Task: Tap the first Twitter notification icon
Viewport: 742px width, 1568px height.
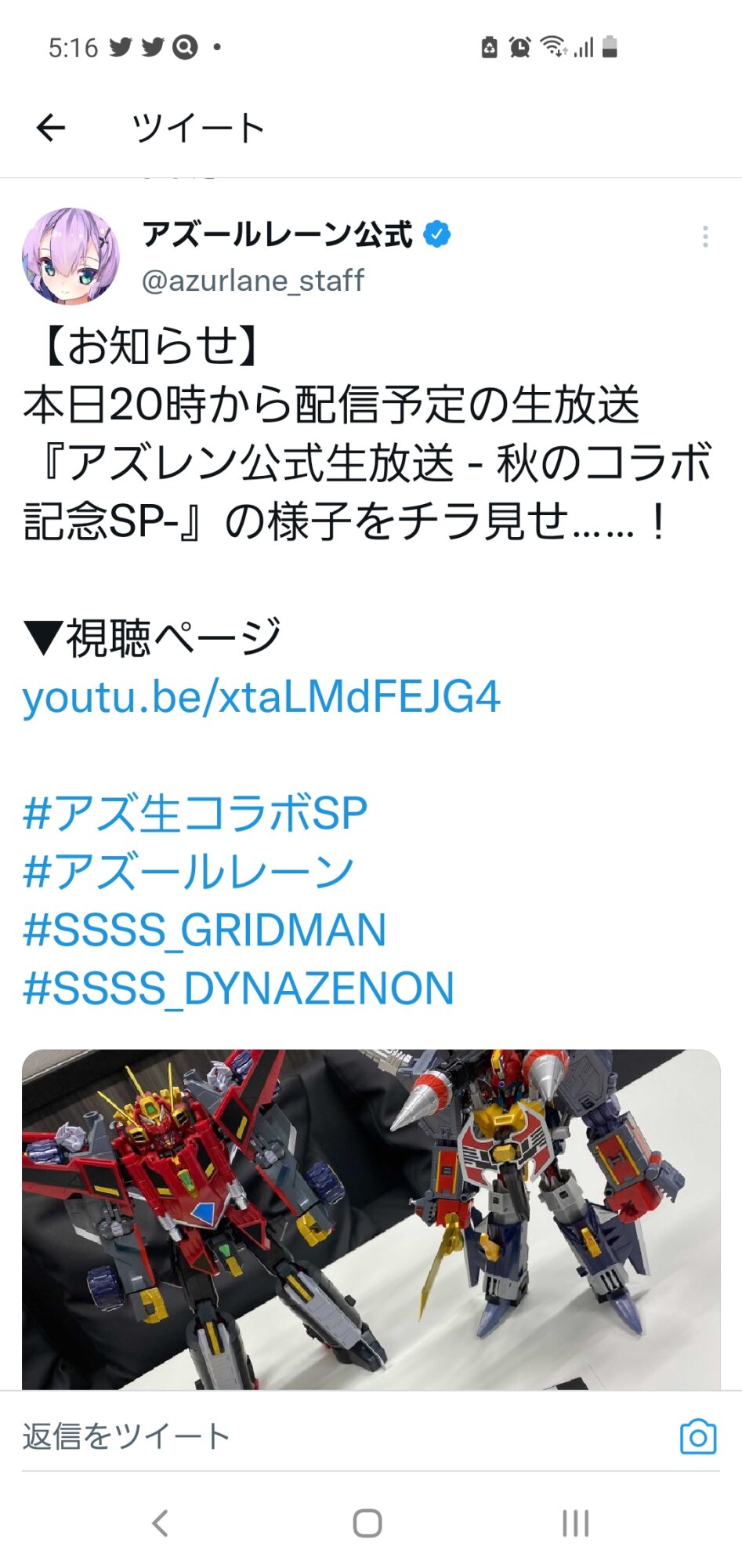Action: click(x=120, y=47)
